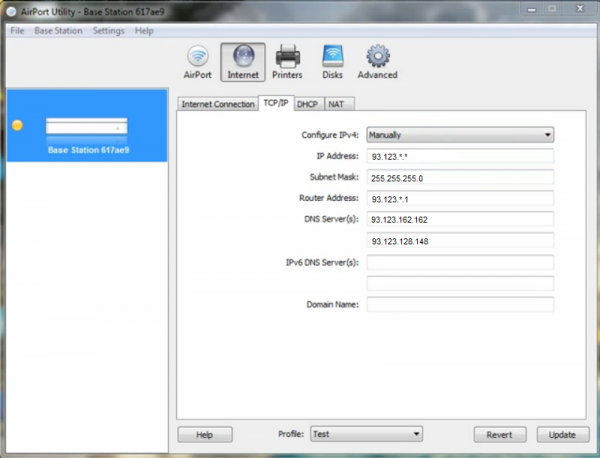Screen dimensions: 600x458
Task: Open the Base Station menu
Action: (58, 31)
